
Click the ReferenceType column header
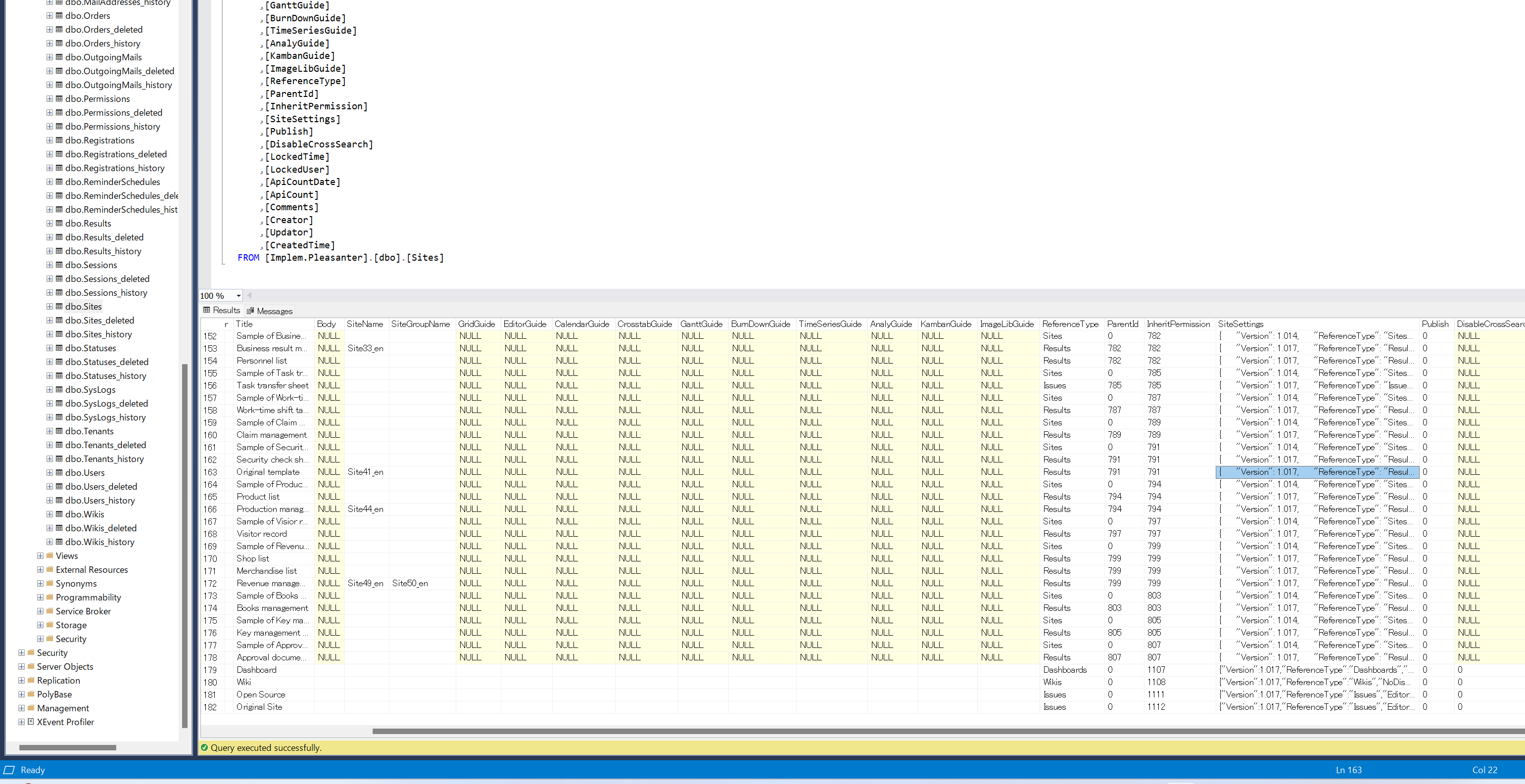coord(1072,323)
